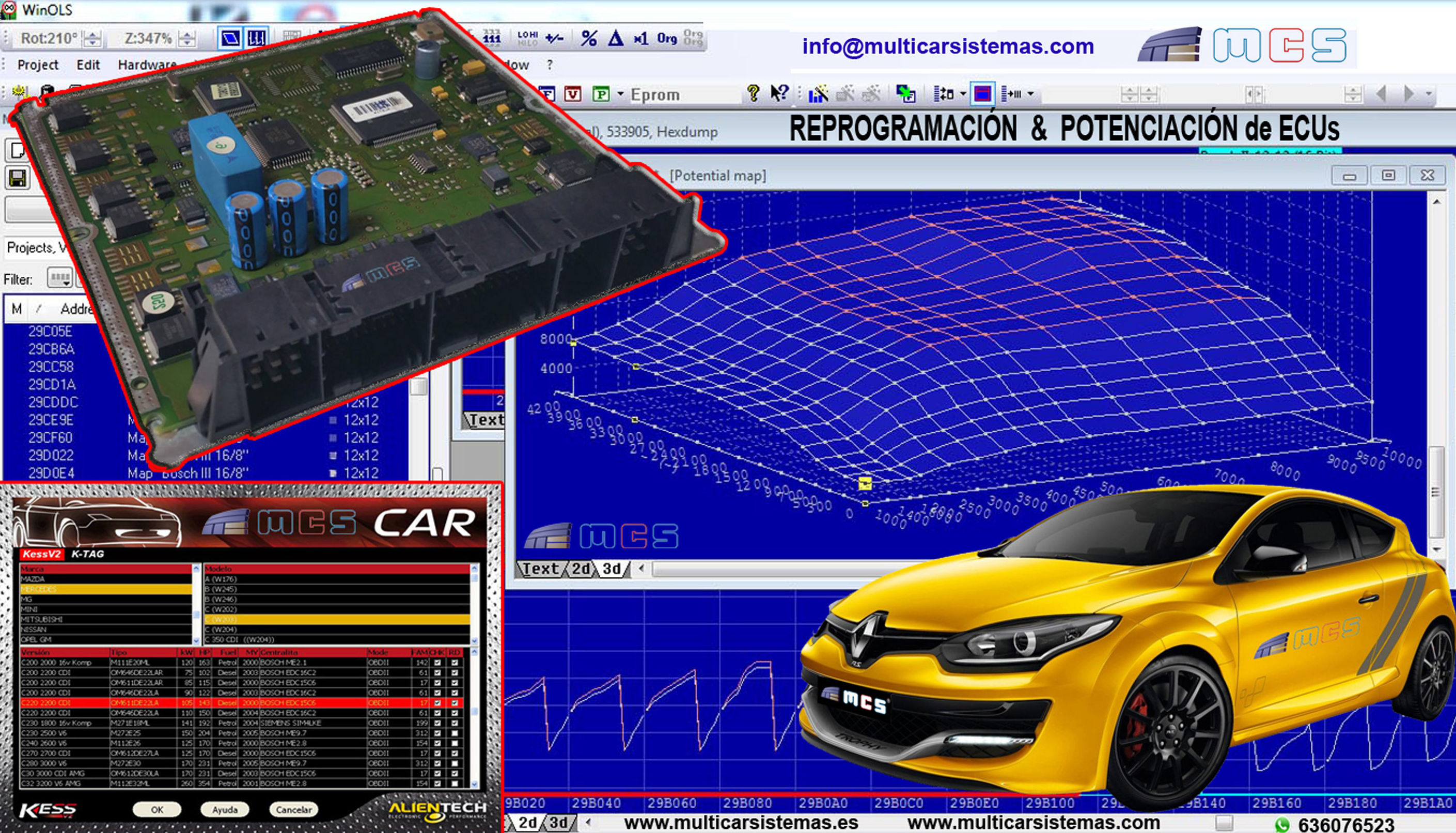Open the Filter dropdown icon in projects panel
1456x833 pixels.
pyautogui.click(x=59, y=278)
